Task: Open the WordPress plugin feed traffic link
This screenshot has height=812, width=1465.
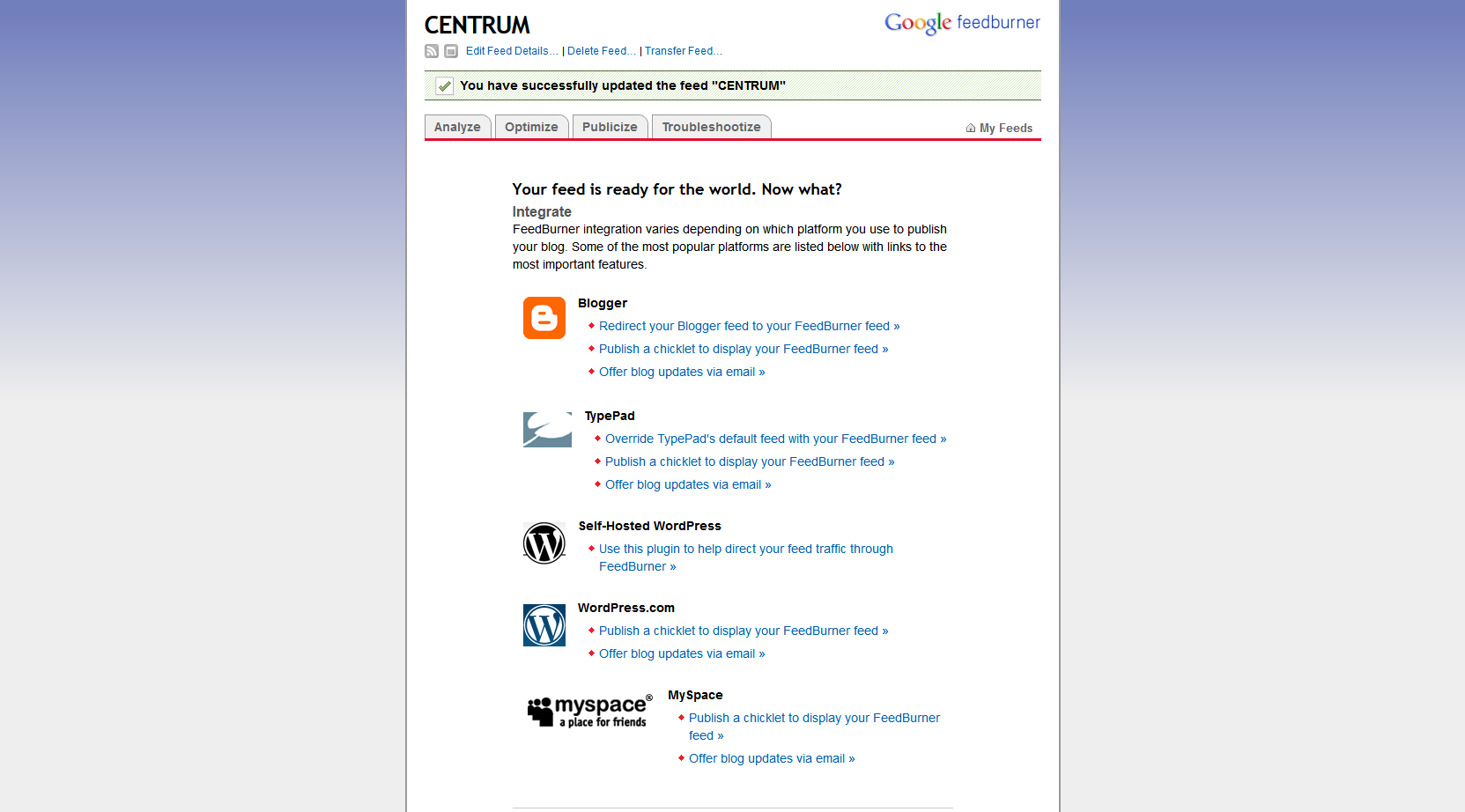Action: tap(746, 557)
